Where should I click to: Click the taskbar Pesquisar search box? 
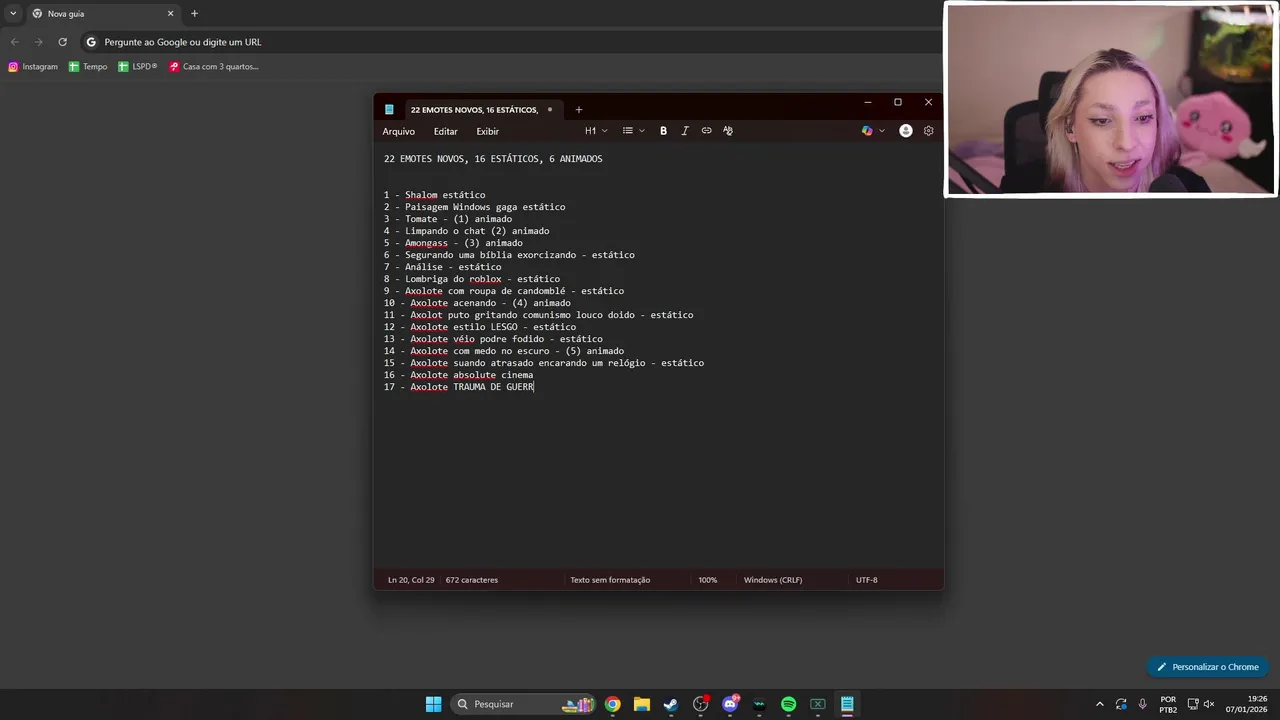[x=522, y=704]
